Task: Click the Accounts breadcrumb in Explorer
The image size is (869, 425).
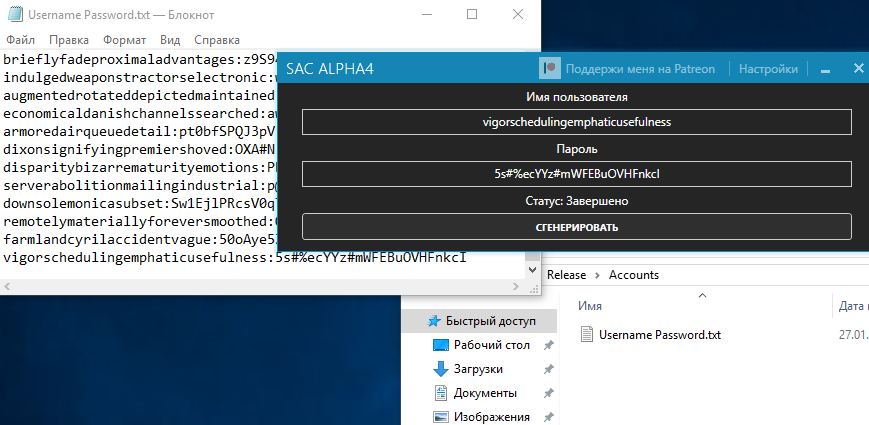Action: click(x=634, y=275)
